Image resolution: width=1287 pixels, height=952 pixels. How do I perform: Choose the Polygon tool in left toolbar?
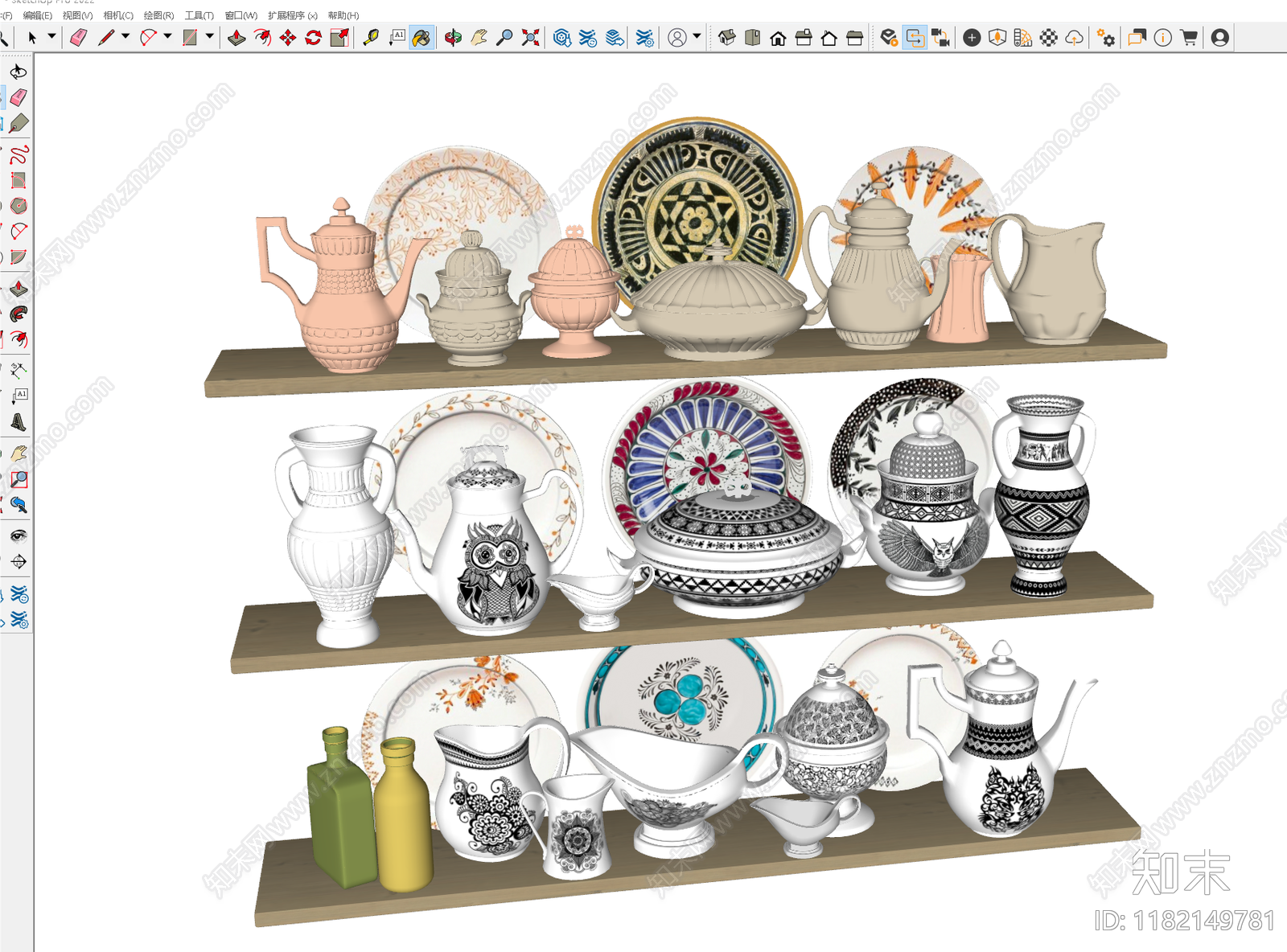[x=19, y=206]
